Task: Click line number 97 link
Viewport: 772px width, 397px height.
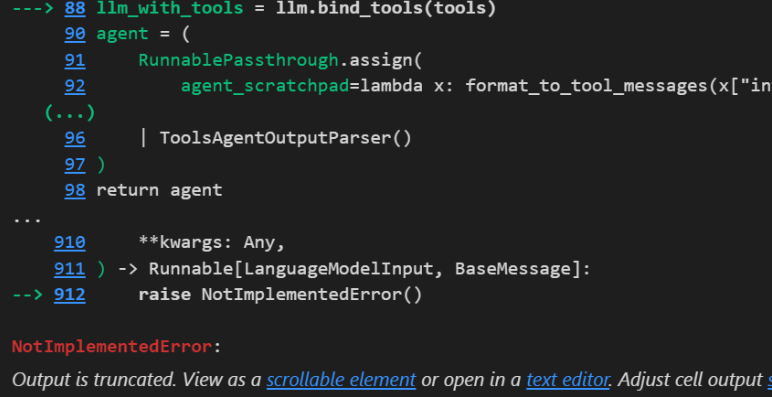Action: (75, 165)
